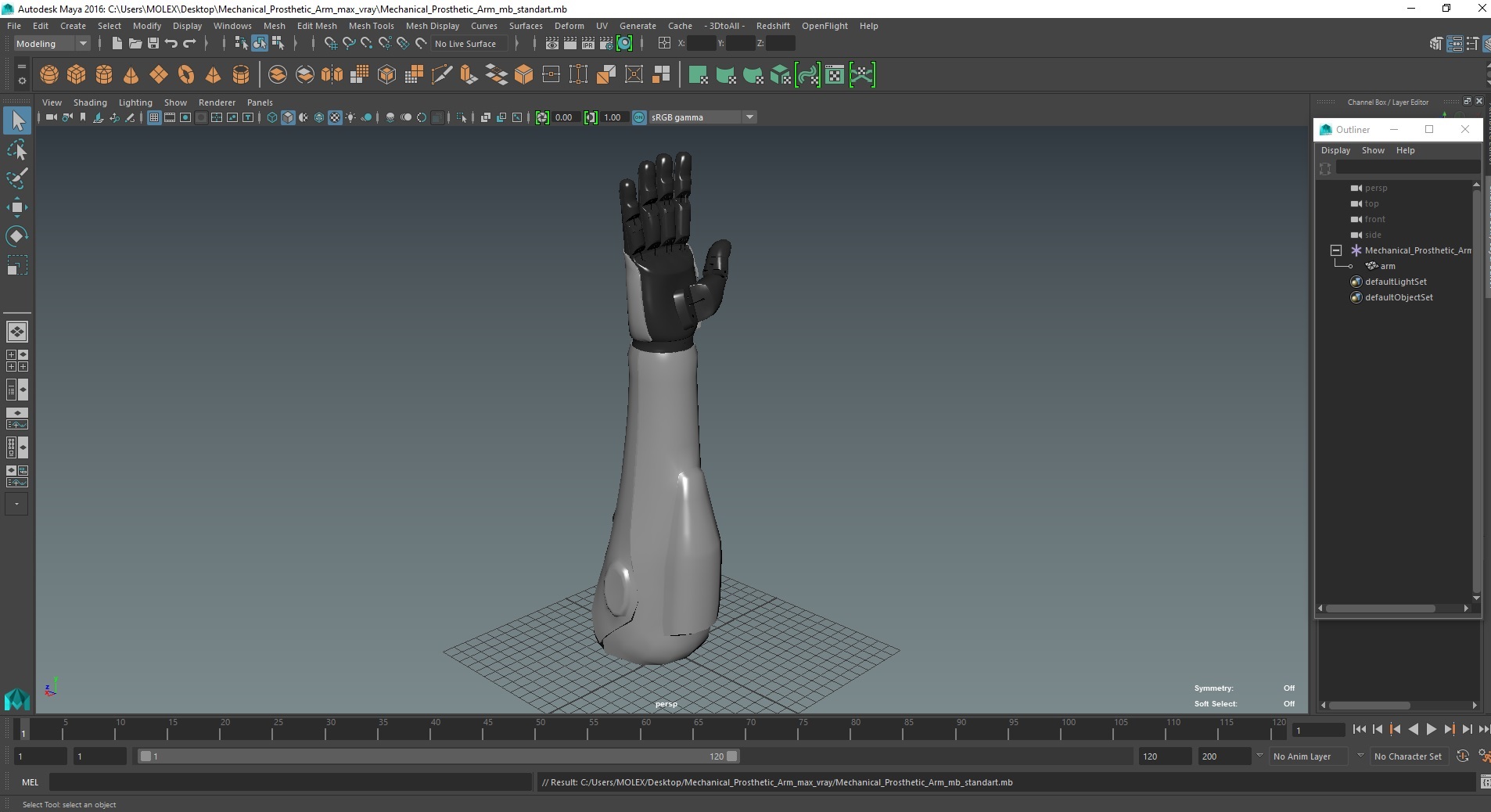The width and height of the screenshot is (1491, 812).
Task: Click the Undo arrow icon
Action: pos(171,44)
